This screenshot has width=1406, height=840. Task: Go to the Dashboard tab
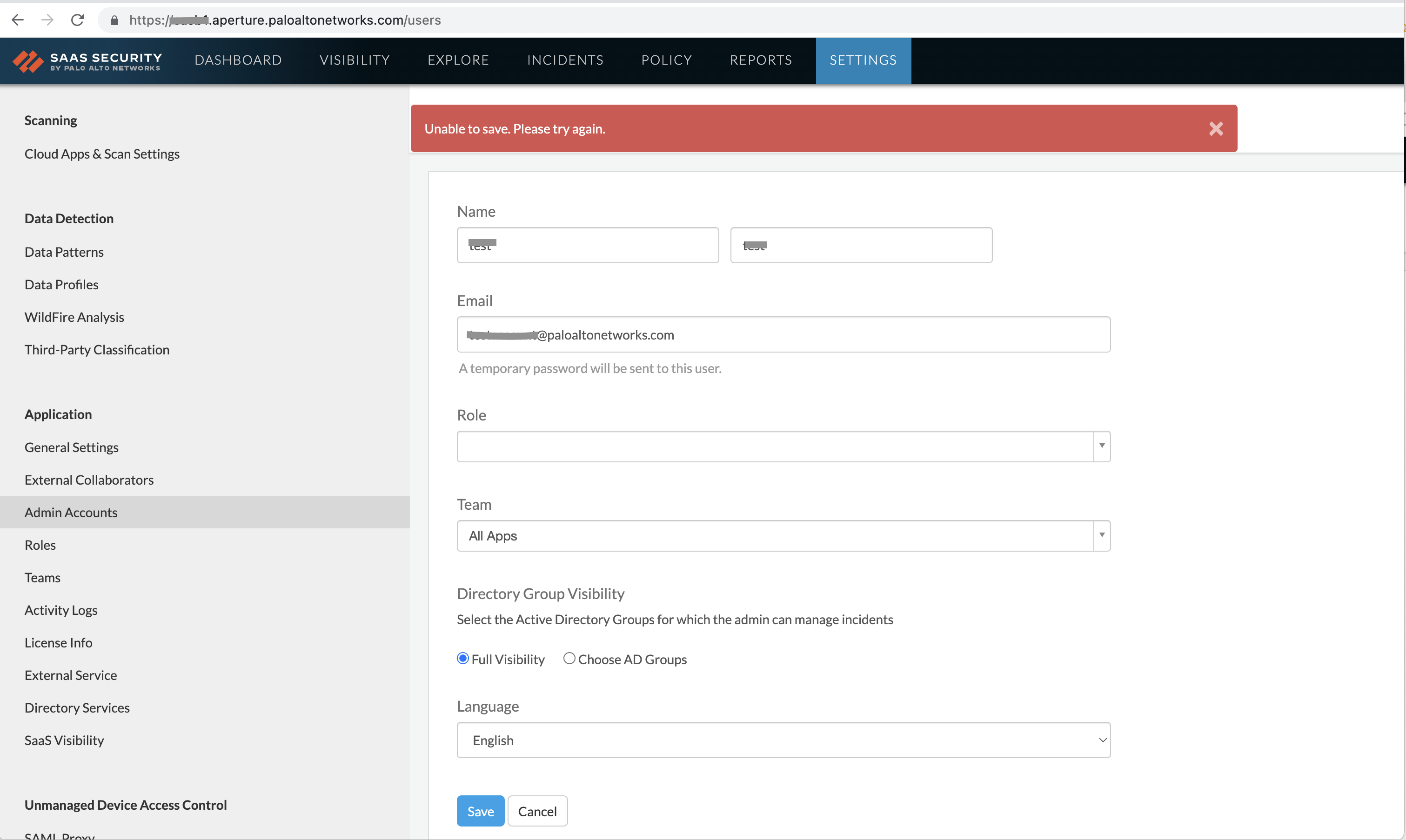[238, 60]
